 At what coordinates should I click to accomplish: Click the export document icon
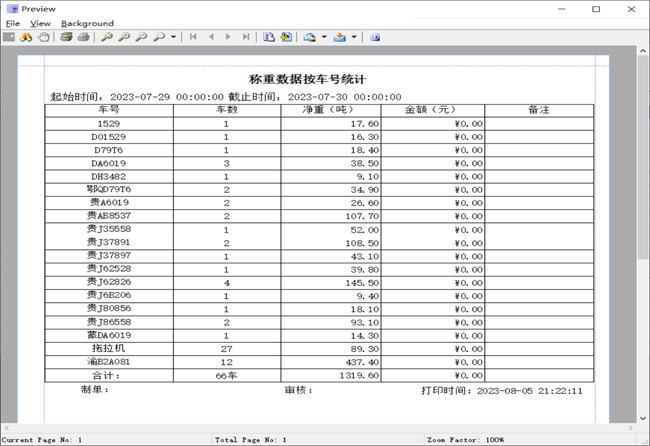[310, 37]
